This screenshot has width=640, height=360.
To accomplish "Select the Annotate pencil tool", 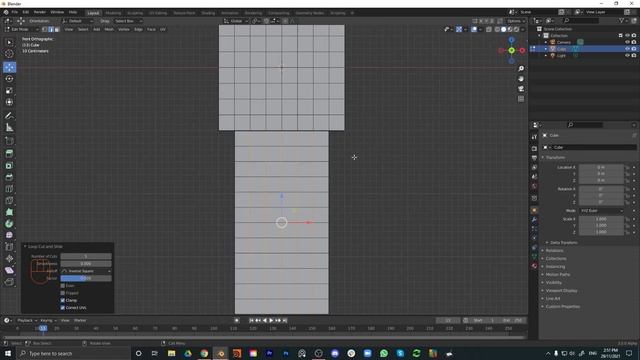I will 9,116.
